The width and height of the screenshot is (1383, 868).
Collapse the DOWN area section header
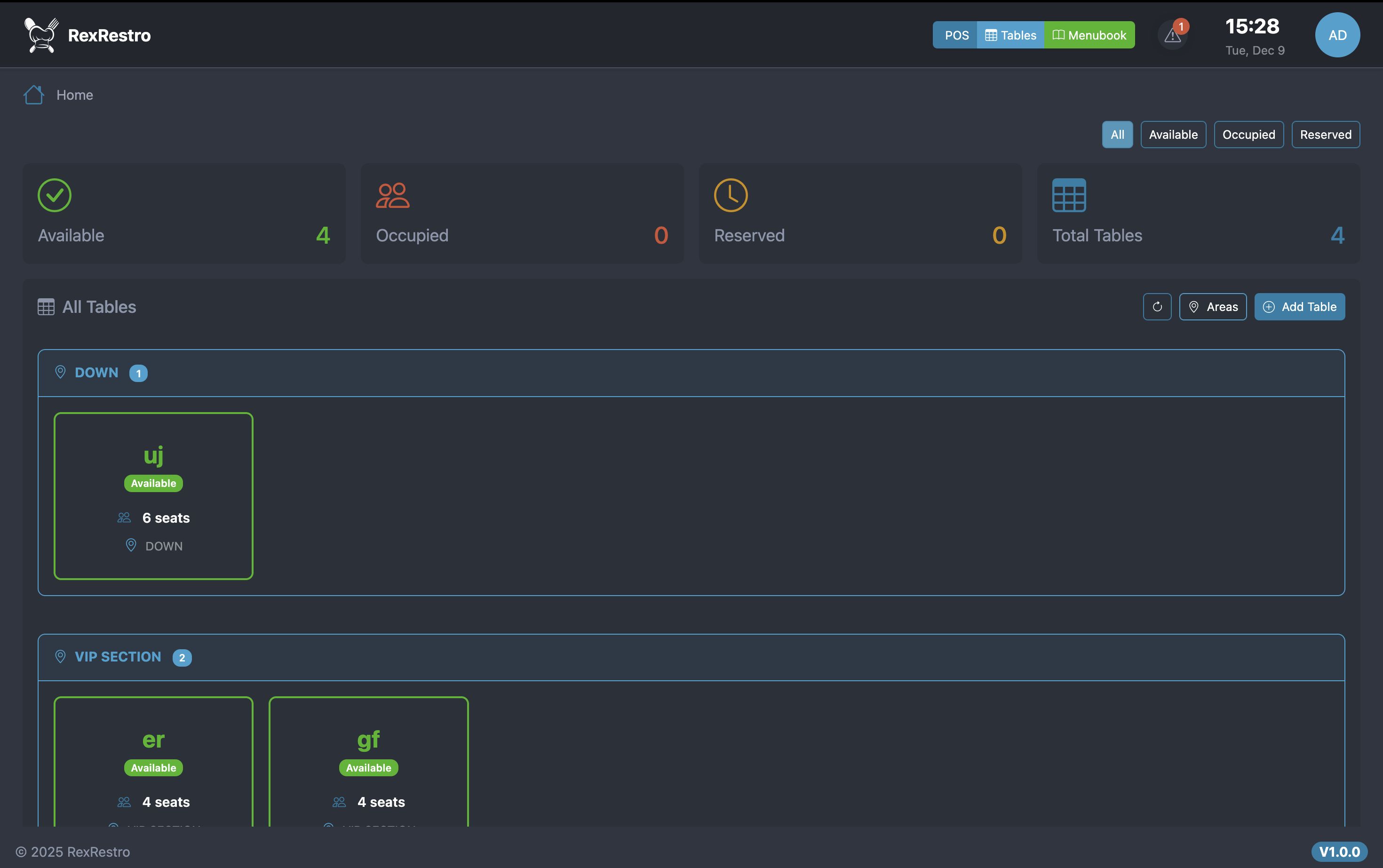691,373
